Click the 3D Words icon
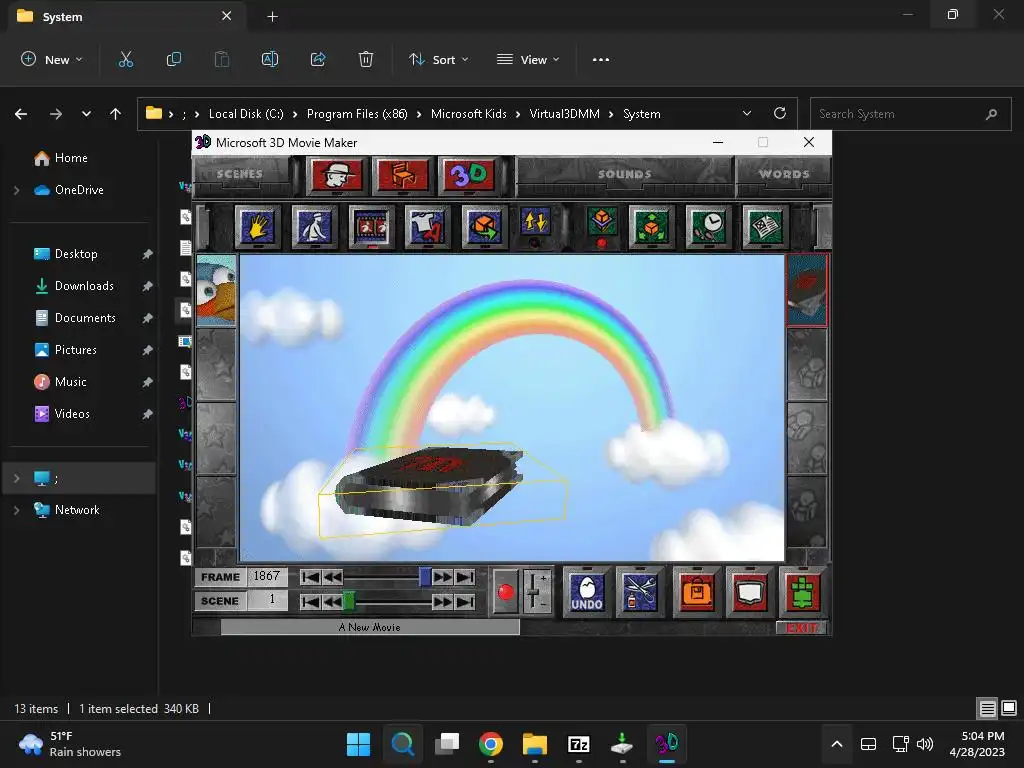Image resolution: width=1024 pixels, height=768 pixels. [x=468, y=176]
